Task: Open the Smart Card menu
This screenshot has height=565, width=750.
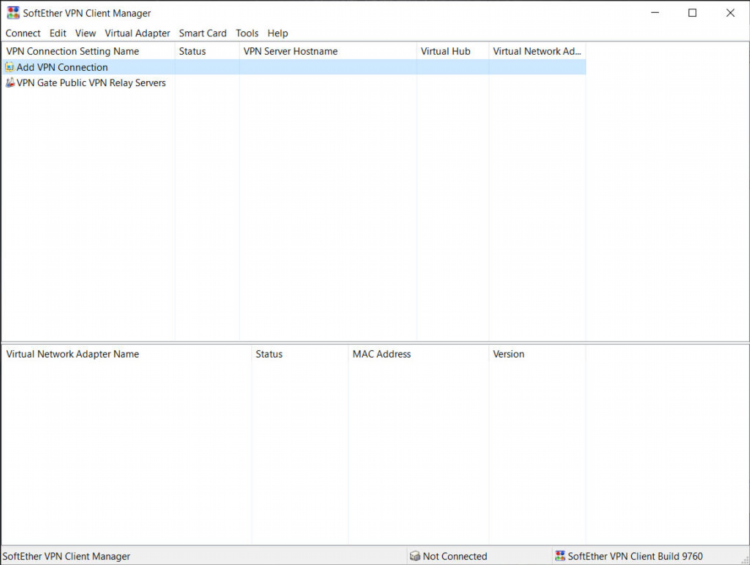Action: pos(203,33)
